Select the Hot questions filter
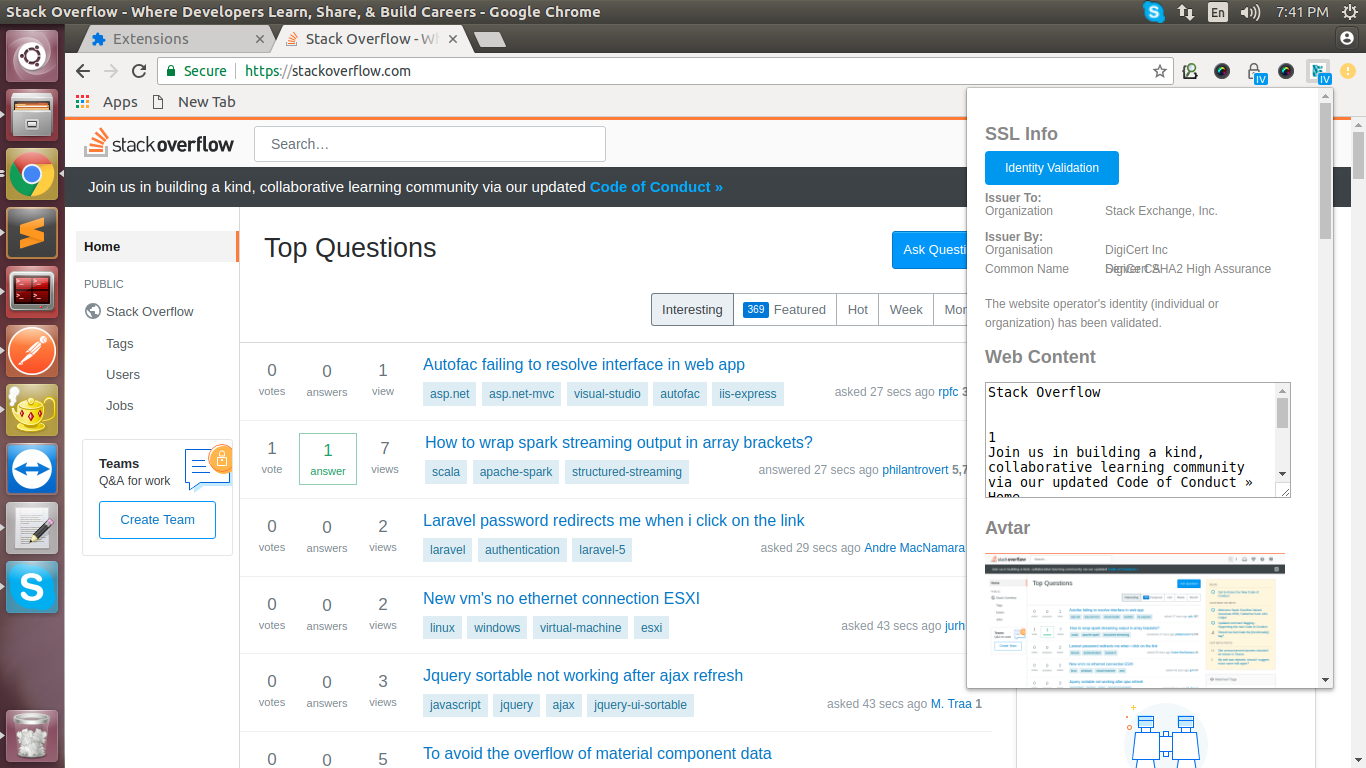Image resolution: width=1366 pixels, height=768 pixels. pyautogui.click(x=858, y=309)
